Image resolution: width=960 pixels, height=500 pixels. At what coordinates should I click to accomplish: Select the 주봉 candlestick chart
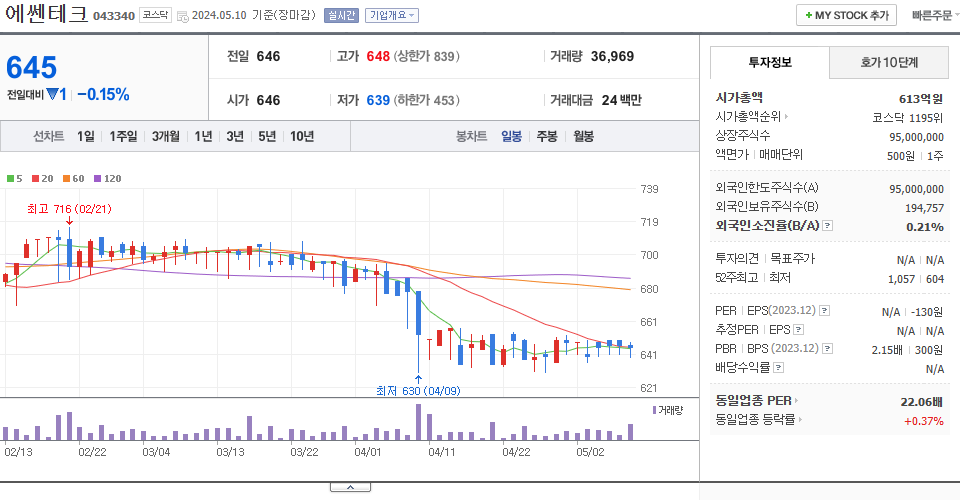(x=547, y=136)
